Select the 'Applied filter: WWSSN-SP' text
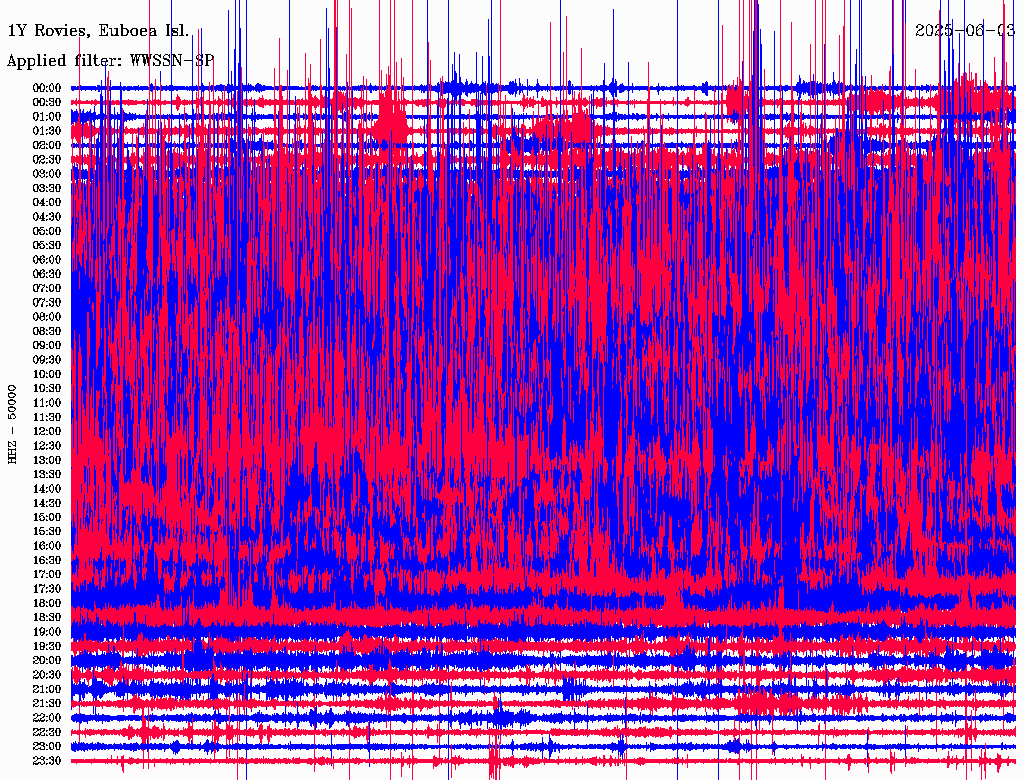Viewport: 1024px width, 780px height. coord(110,60)
